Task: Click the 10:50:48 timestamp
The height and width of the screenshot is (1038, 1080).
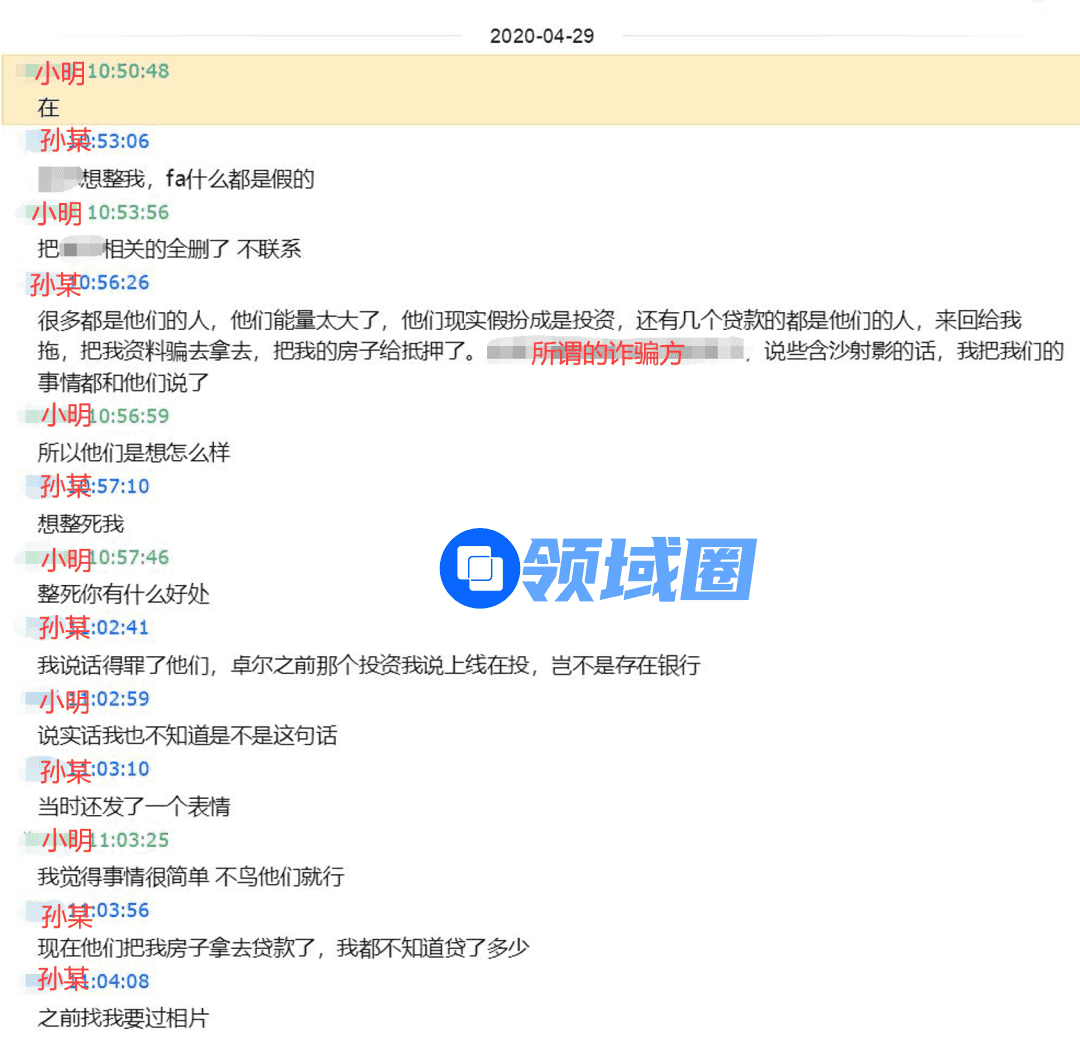Action: [128, 71]
